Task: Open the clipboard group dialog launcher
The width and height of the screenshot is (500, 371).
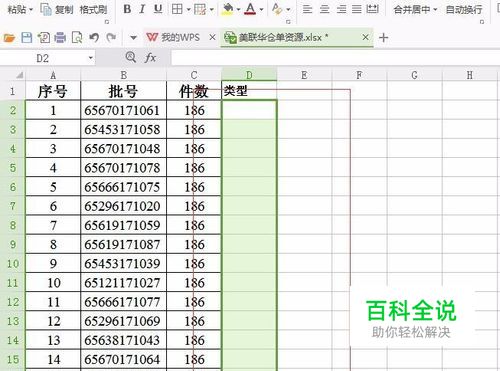Action: point(107,22)
